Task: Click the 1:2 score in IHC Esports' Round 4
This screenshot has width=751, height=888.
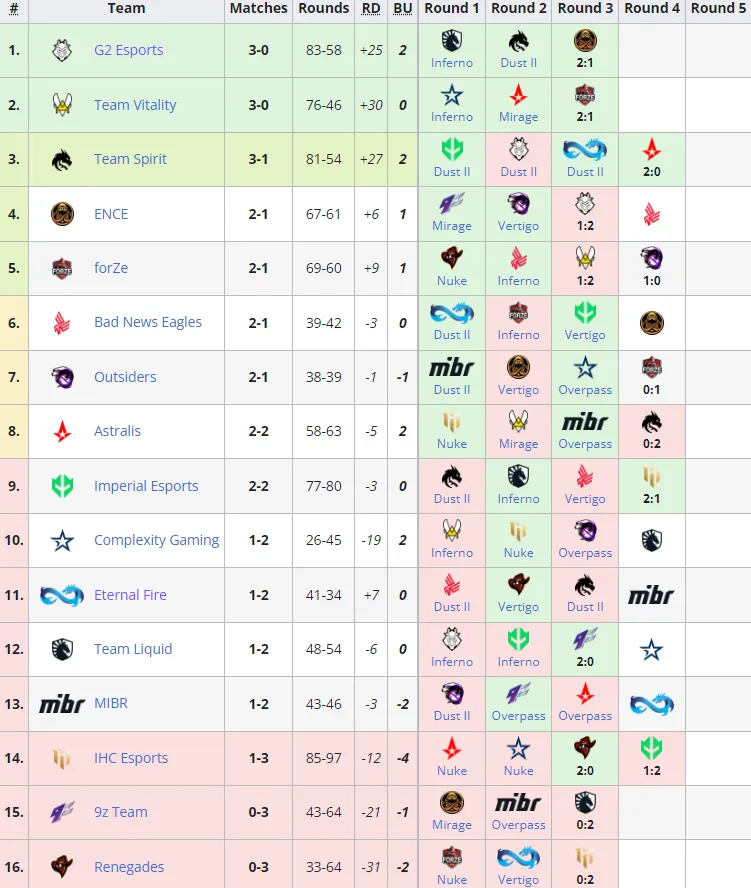Action: click(x=652, y=771)
